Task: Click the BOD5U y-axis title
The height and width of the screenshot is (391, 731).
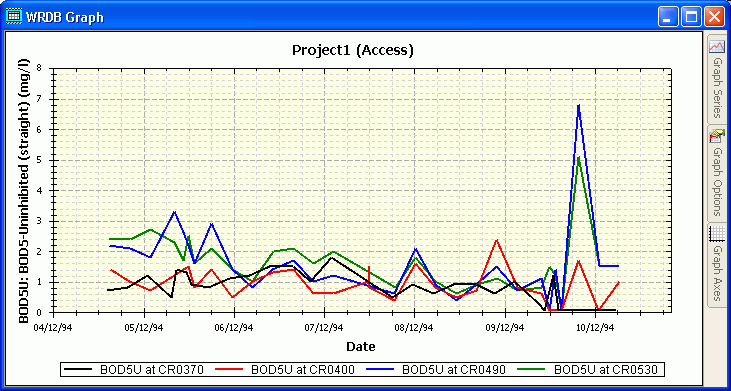Action: pyautogui.click(x=24, y=192)
